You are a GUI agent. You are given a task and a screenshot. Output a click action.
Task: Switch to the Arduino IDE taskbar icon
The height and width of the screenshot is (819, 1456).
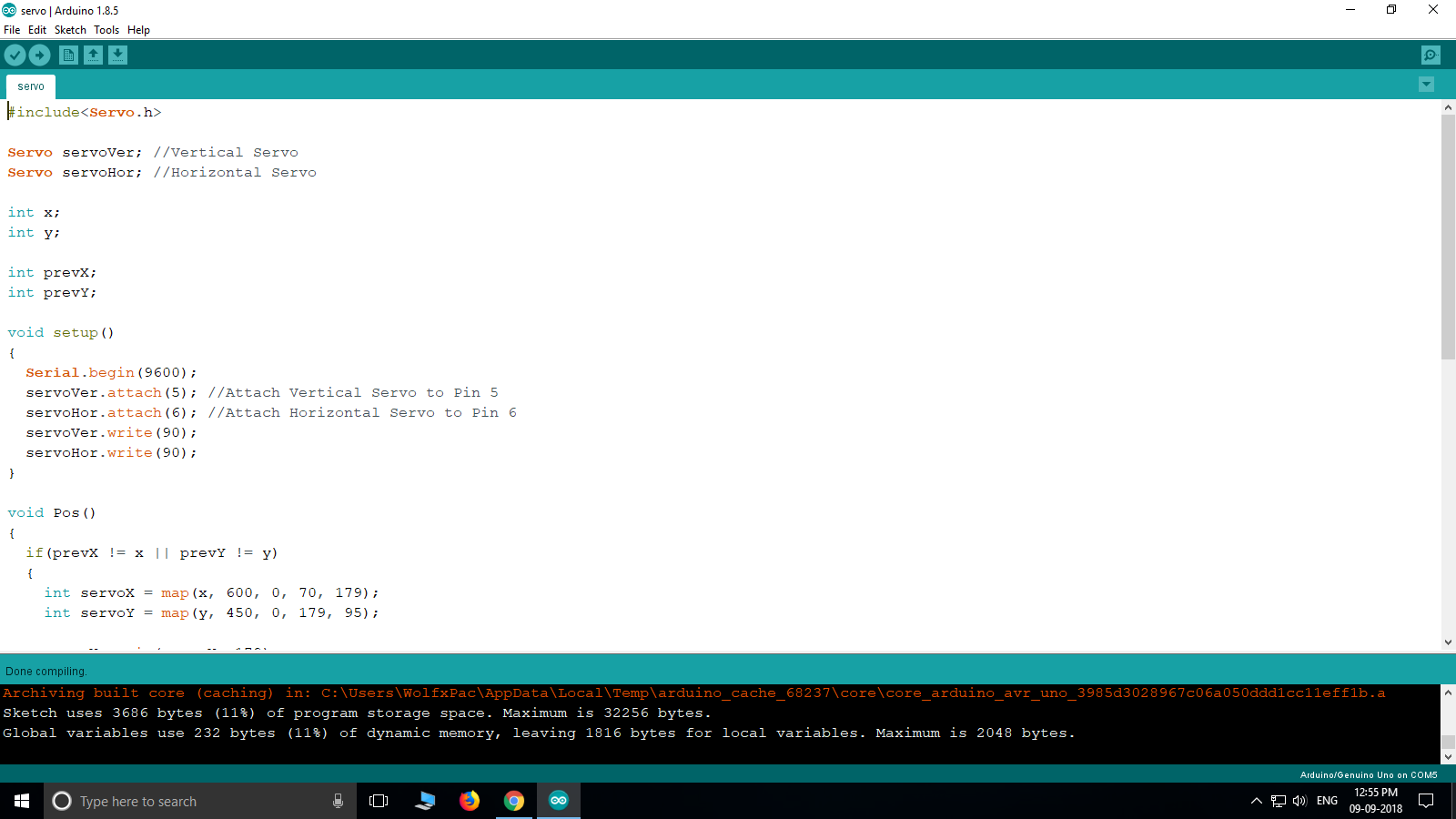click(558, 801)
